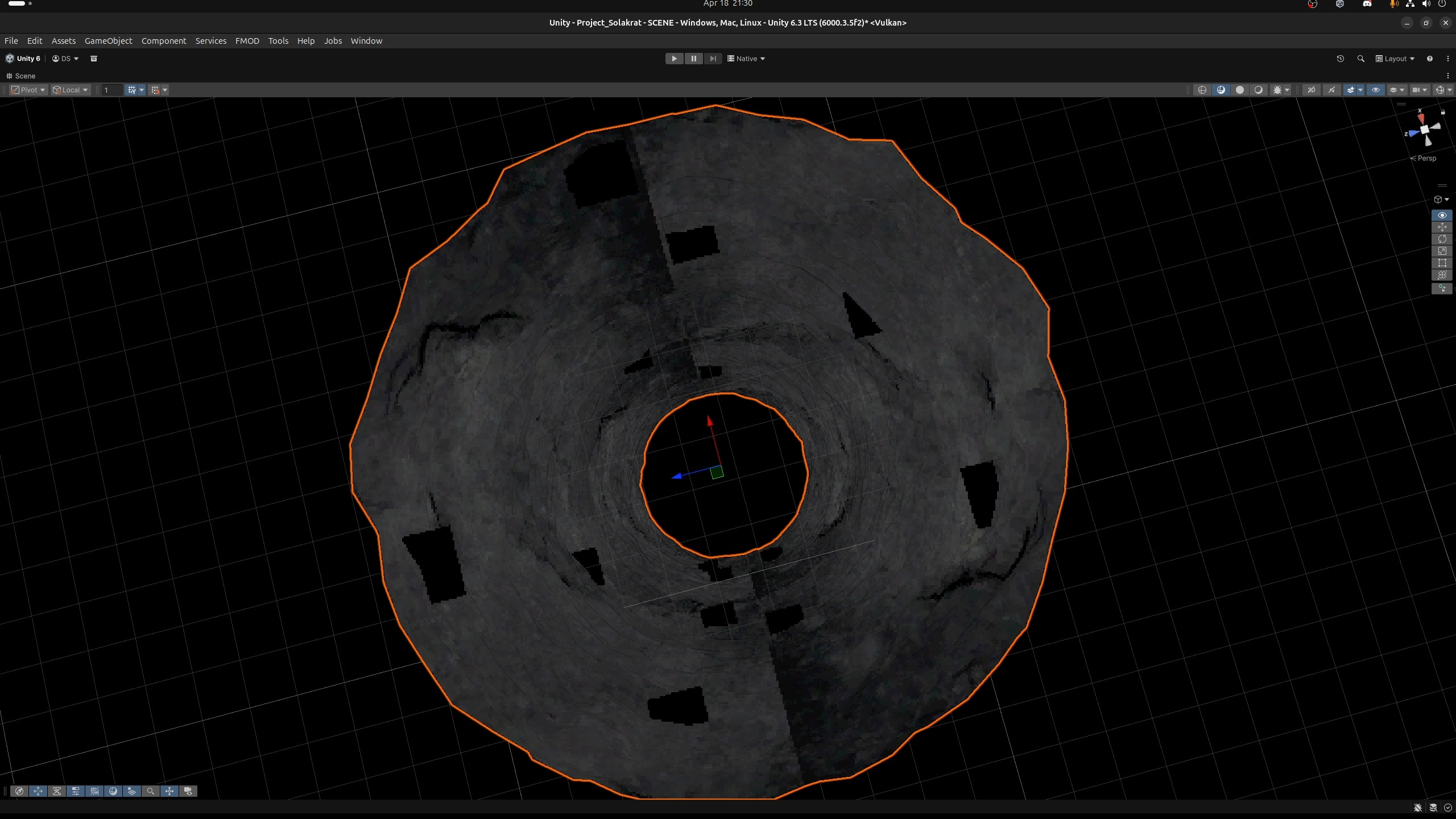Viewport: 1456px width, 819px height.
Task: Select the View tool with eye icon
Action: coord(1442,216)
